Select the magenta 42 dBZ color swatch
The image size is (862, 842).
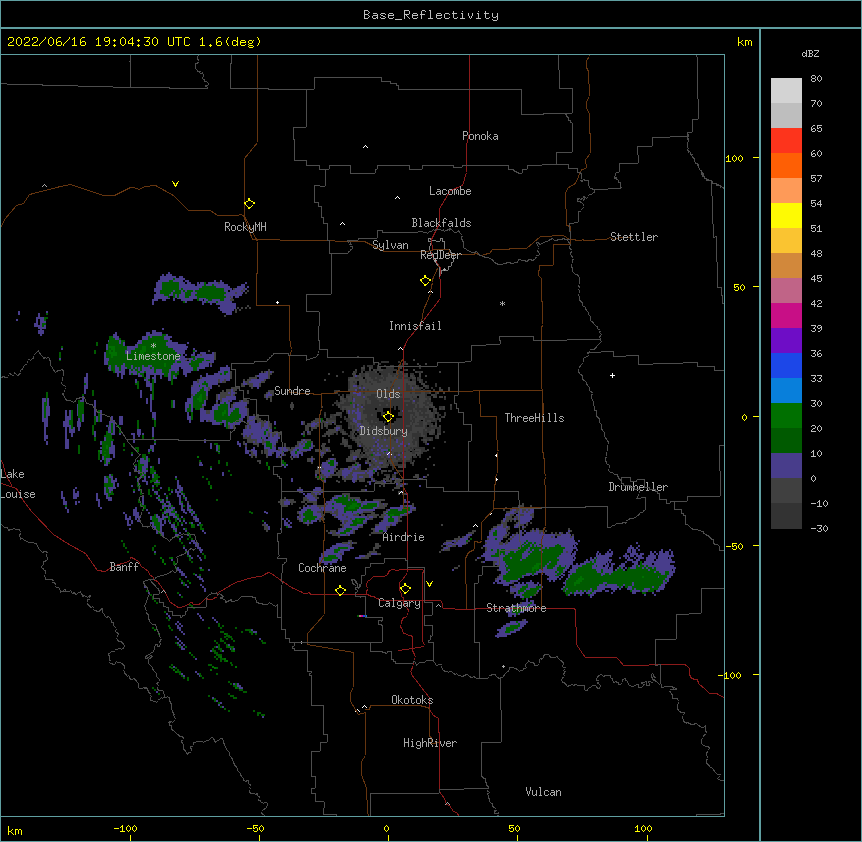786,315
